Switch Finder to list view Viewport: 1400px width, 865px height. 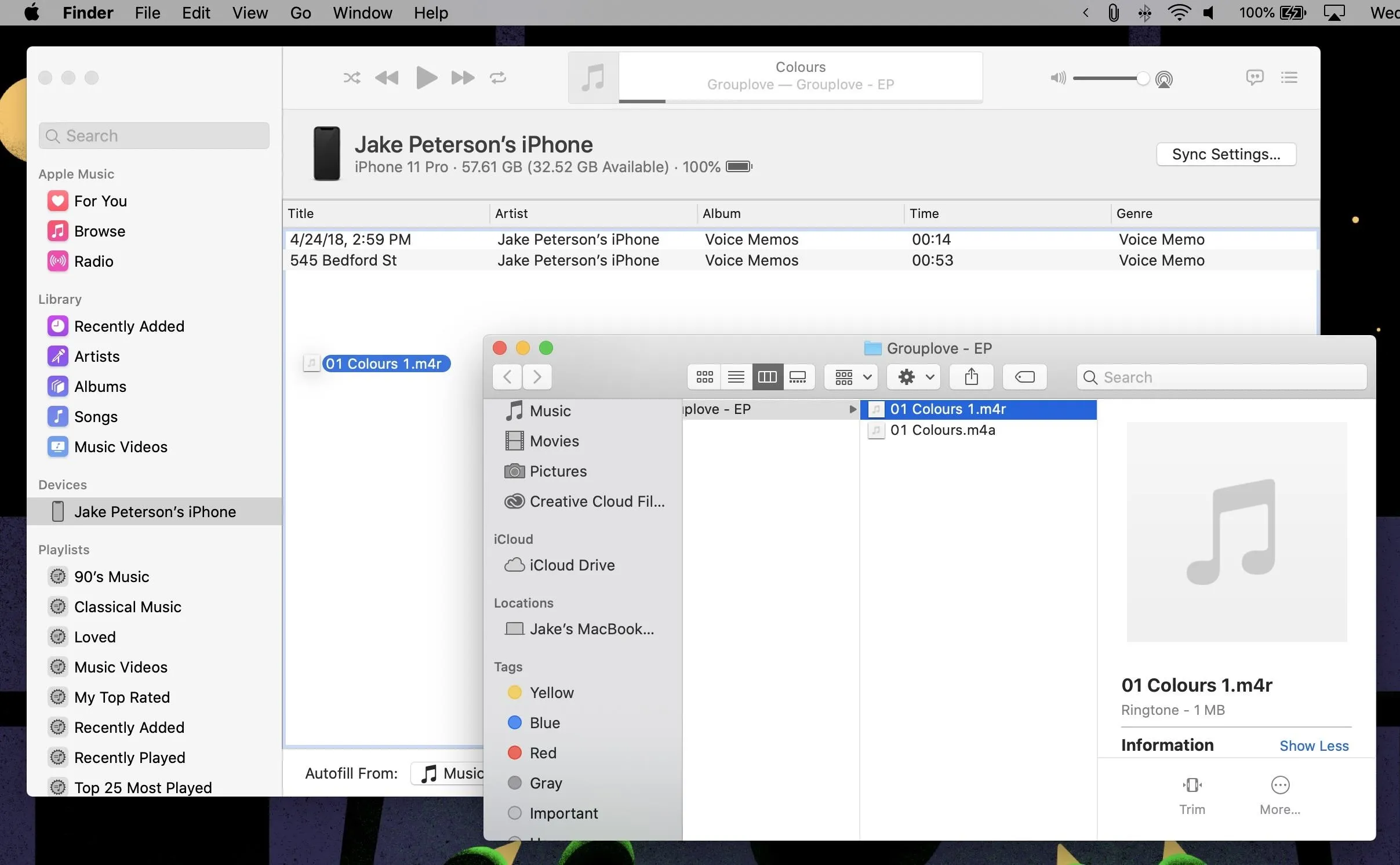(736, 377)
